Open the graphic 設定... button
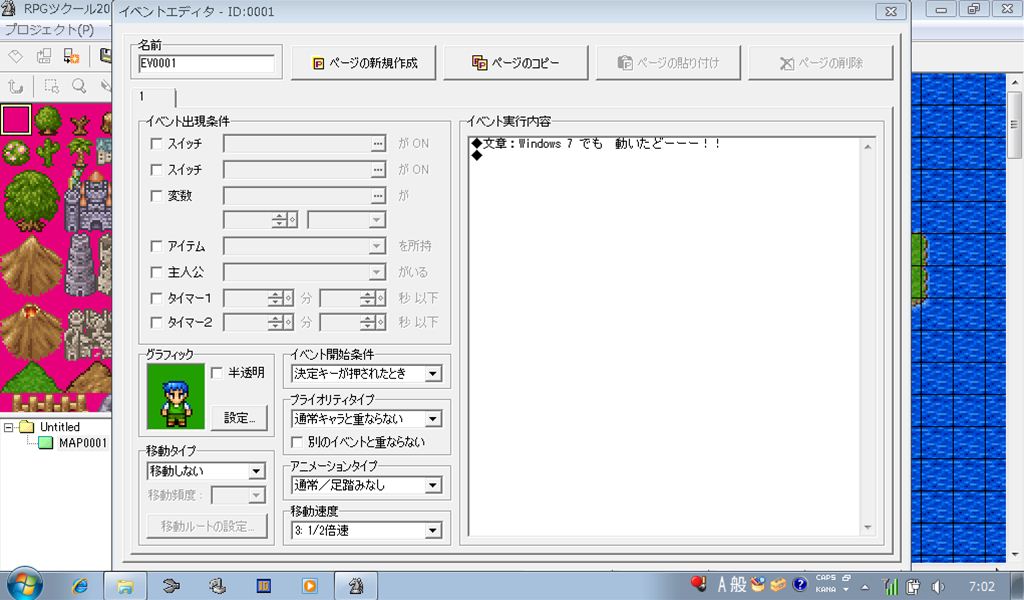Image resolution: width=1024 pixels, height=600 pixels. tap(240, 418)
